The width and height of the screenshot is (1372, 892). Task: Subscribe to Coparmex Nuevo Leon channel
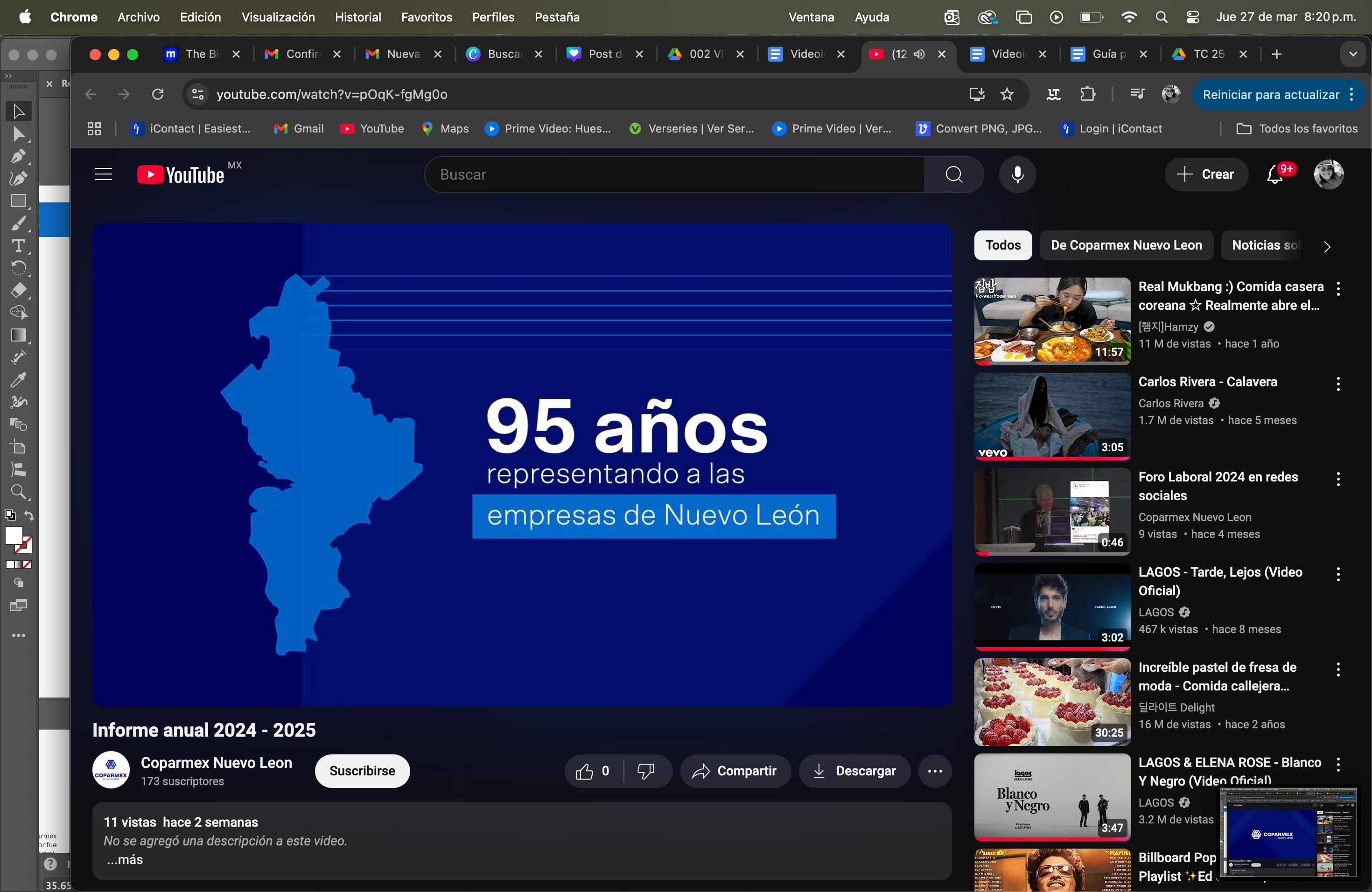tap(362, 771)
